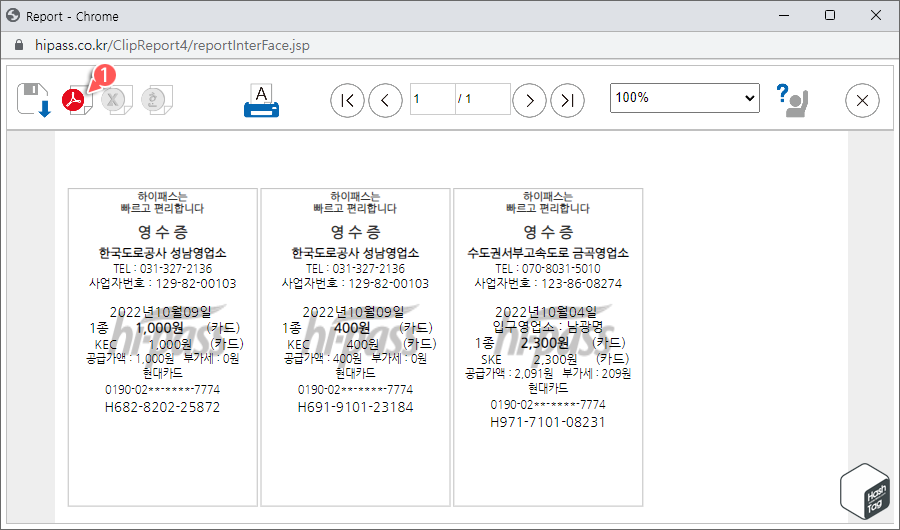Click receipt number H682-8202-25872
This screenshot has height=530, width=900.
click(162, 407)
